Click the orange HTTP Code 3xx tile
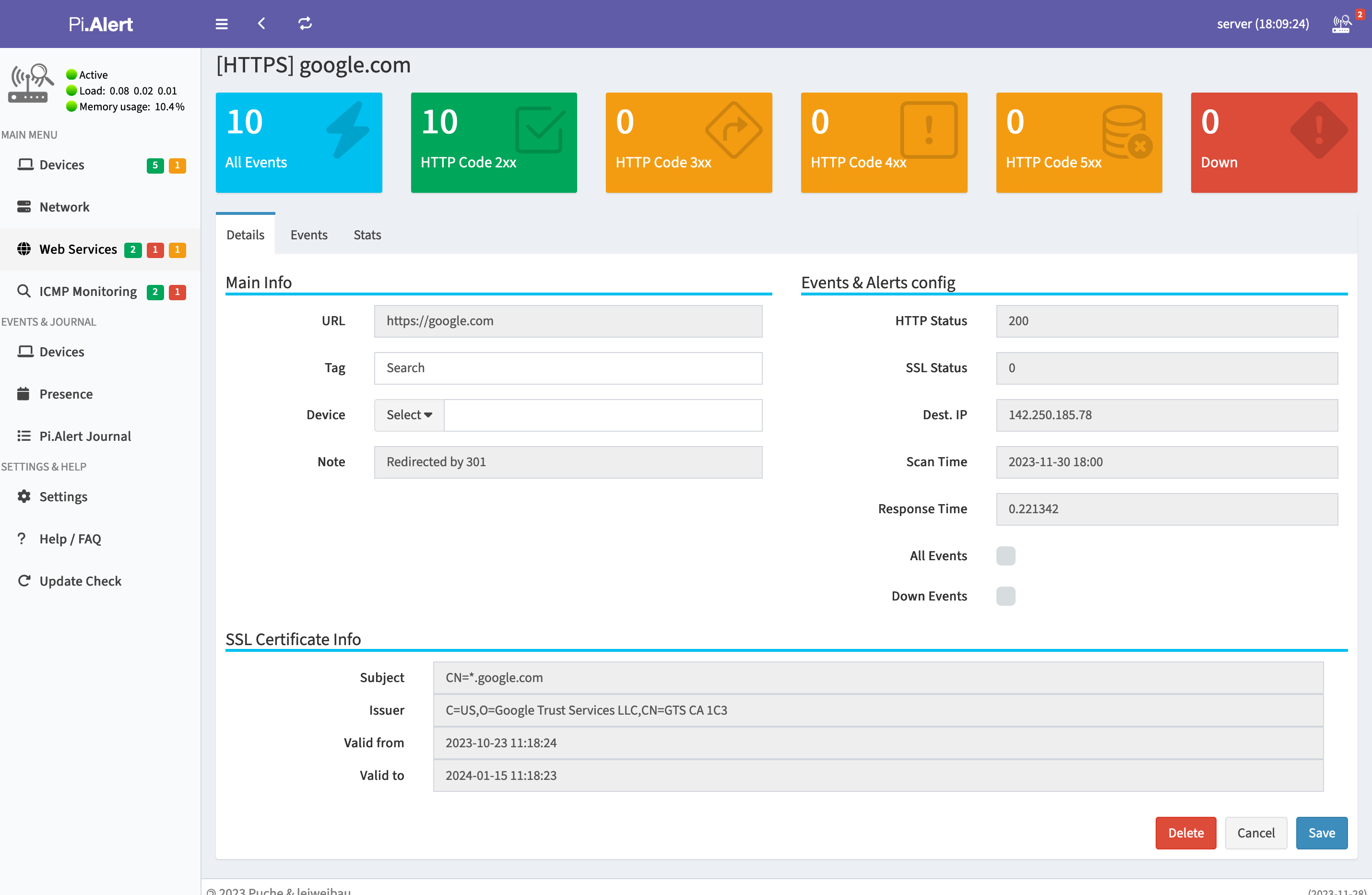The width and height of the screenshot is (1372, 895). pyautogui.click(x=688, y=142)
